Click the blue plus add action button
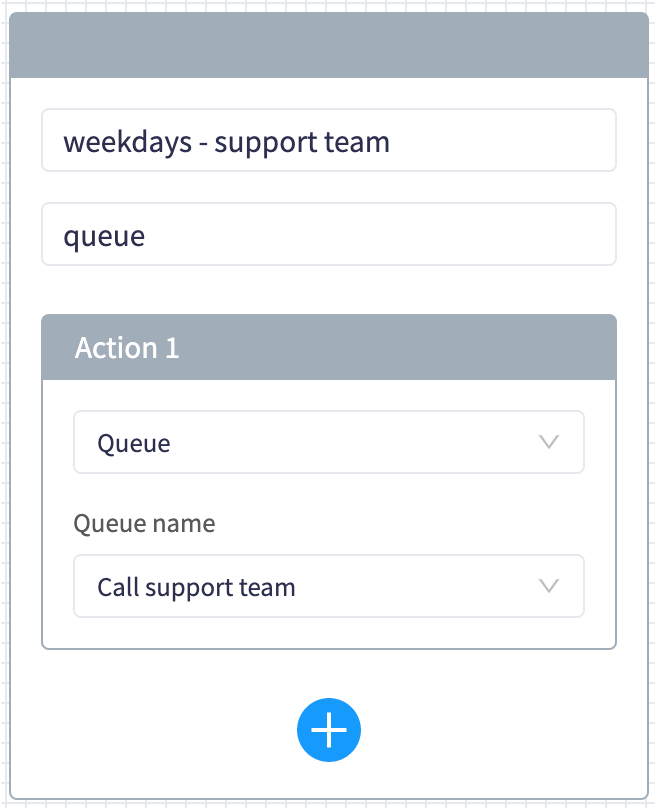 [x=328, y=730]
